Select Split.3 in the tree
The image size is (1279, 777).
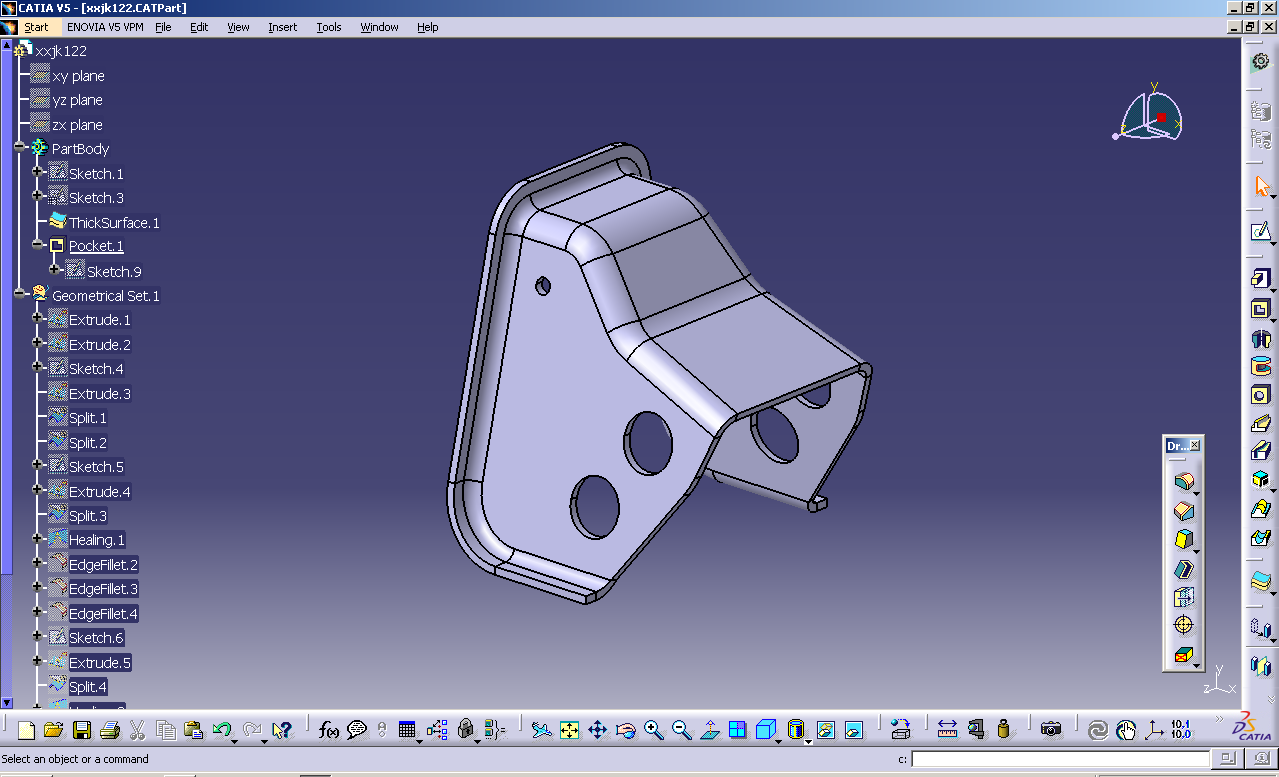(x=88, y=516)
